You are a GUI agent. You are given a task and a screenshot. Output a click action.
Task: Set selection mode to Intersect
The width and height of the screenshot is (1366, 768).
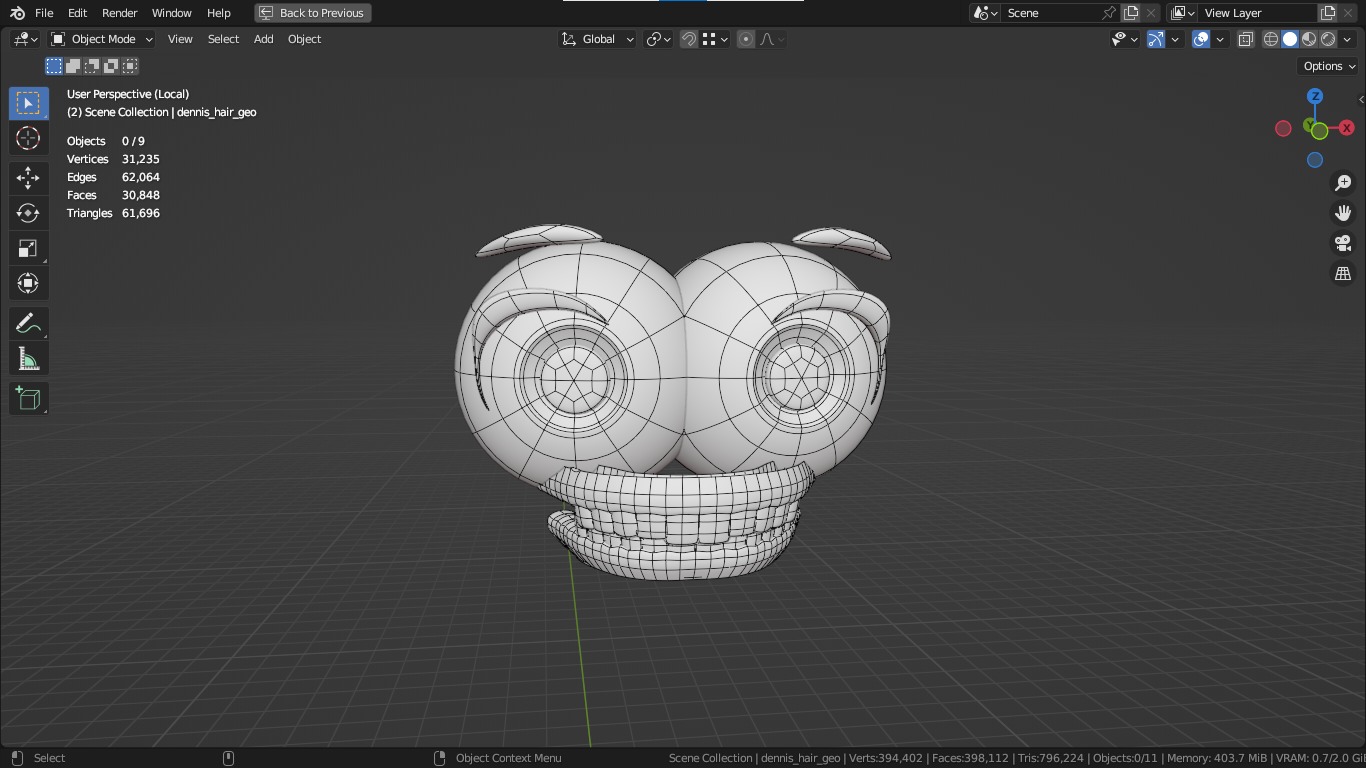130,66
